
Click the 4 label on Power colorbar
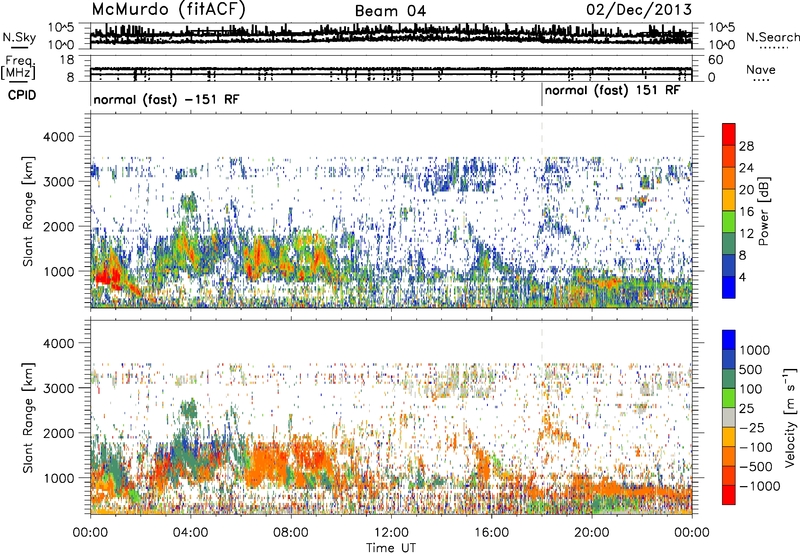[x=742, y=278]
